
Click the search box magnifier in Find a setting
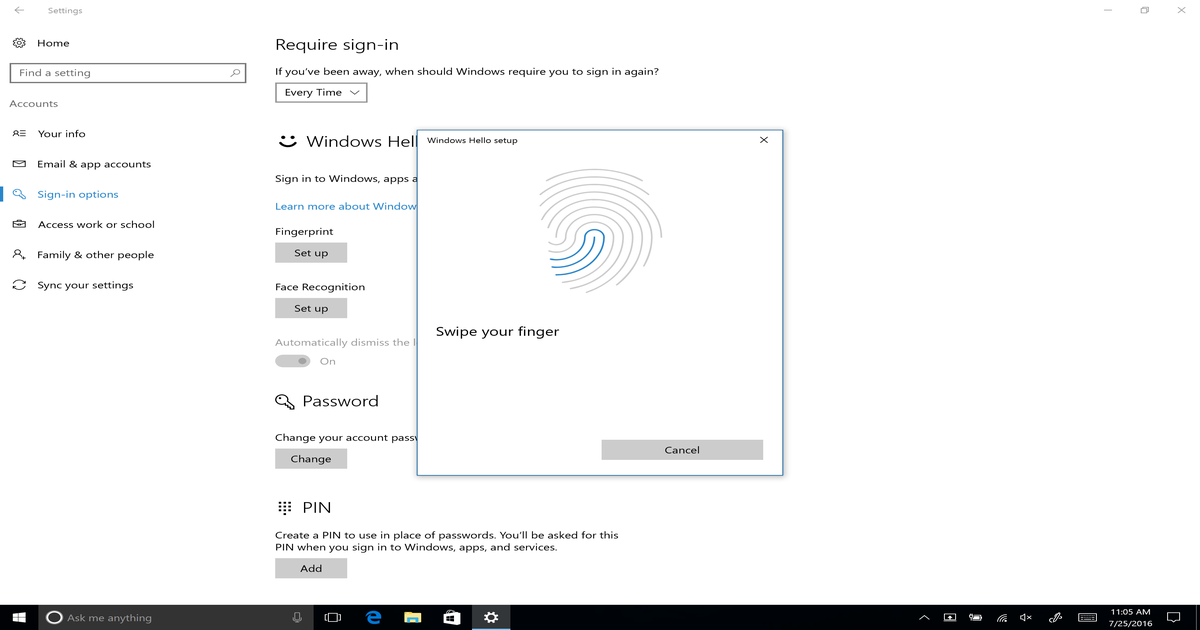pyautogui.click(x=233, y=72)
